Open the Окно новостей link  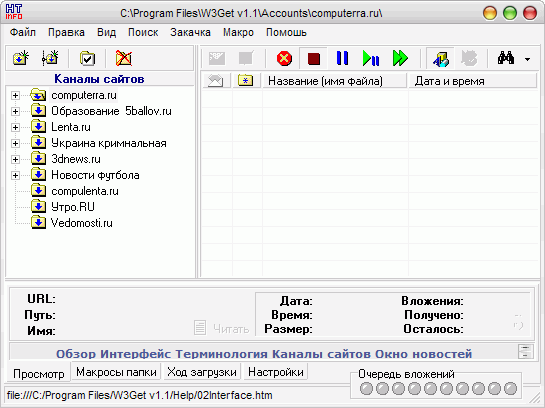423,354
